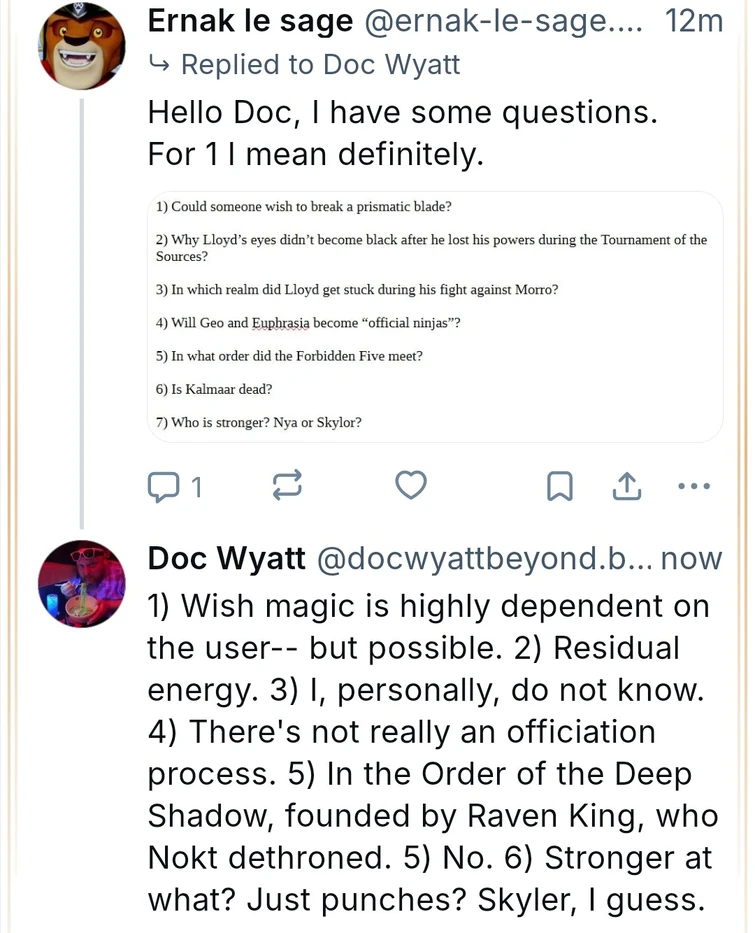Click the reply count "1"

click(x=197, y=487)
